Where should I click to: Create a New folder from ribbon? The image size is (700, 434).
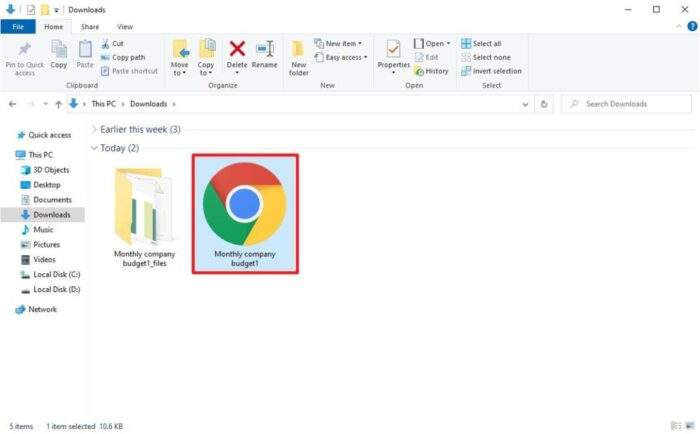pyautogui.click(x=298, y=58)
